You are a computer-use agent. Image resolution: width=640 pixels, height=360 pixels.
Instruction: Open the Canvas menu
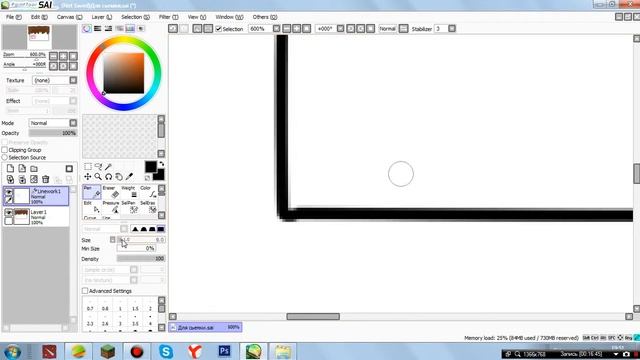pyautogui.click(x=69, y=17)
